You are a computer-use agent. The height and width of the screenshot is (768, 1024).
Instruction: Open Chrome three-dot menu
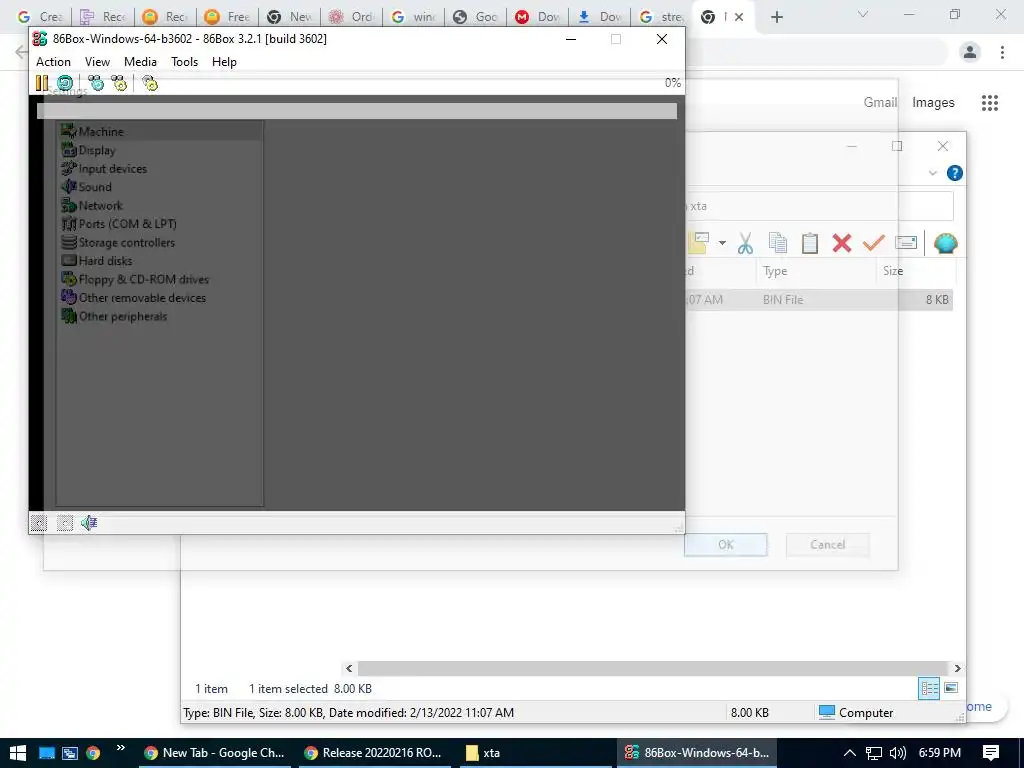pyautogui.click(x=1002, y=52)
